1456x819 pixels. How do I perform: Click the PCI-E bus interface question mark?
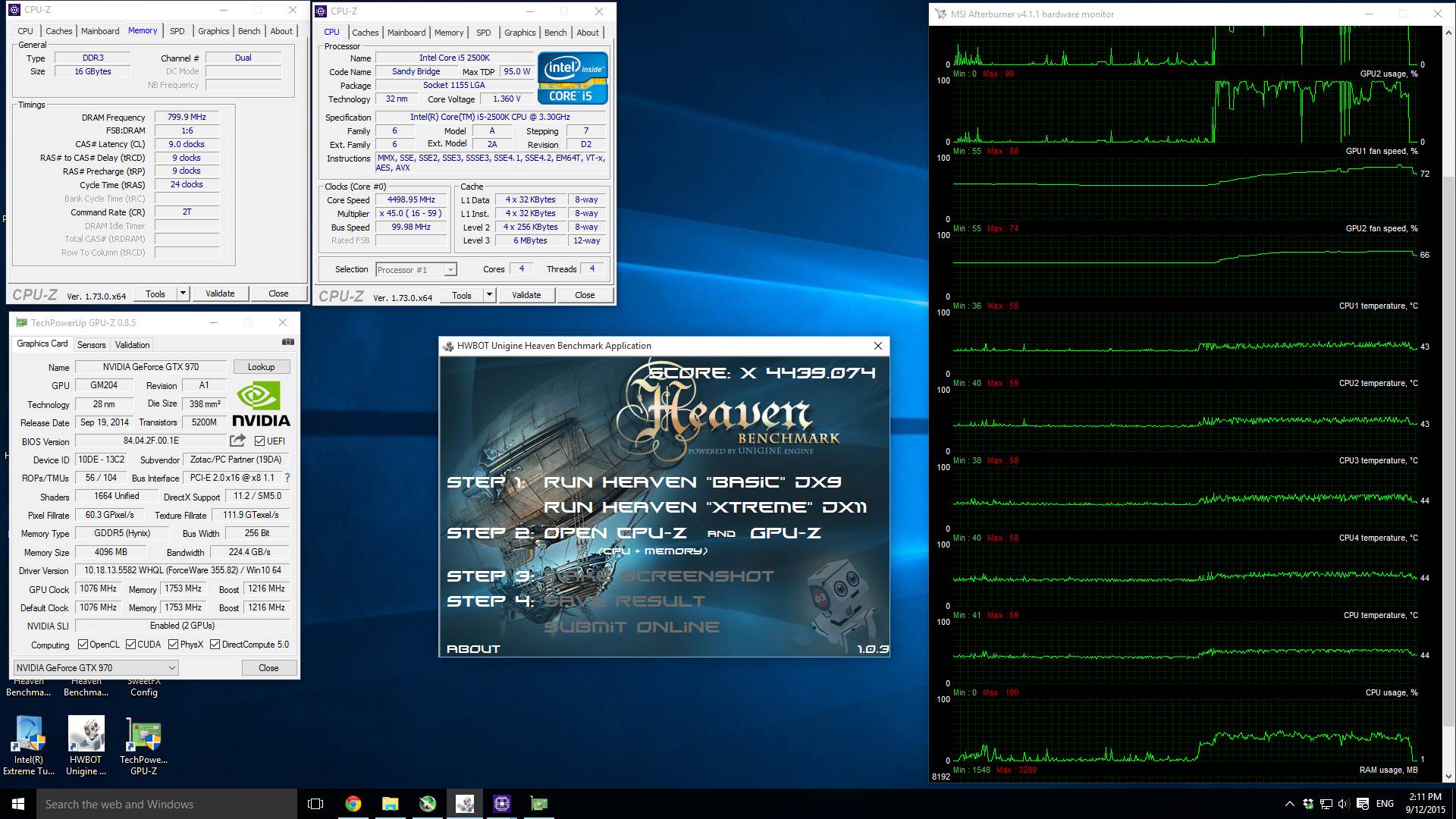[287, 478]
